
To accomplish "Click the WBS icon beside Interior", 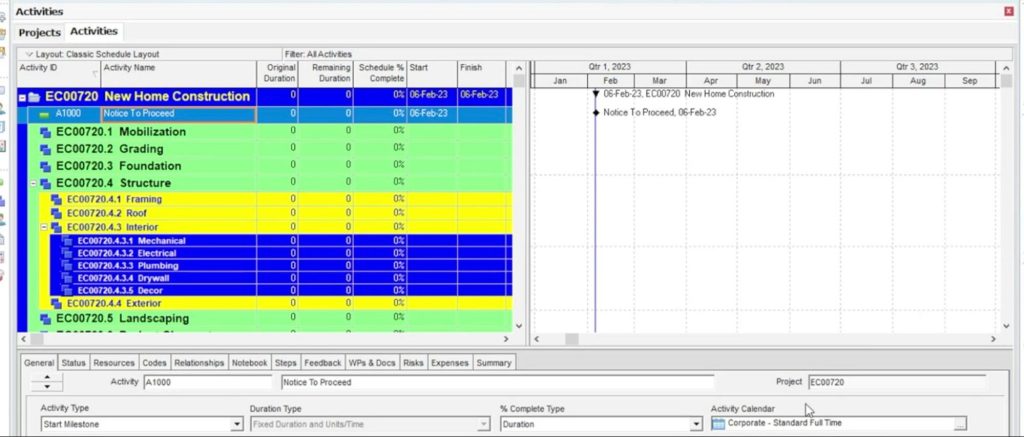I will [x=56, y=227].
